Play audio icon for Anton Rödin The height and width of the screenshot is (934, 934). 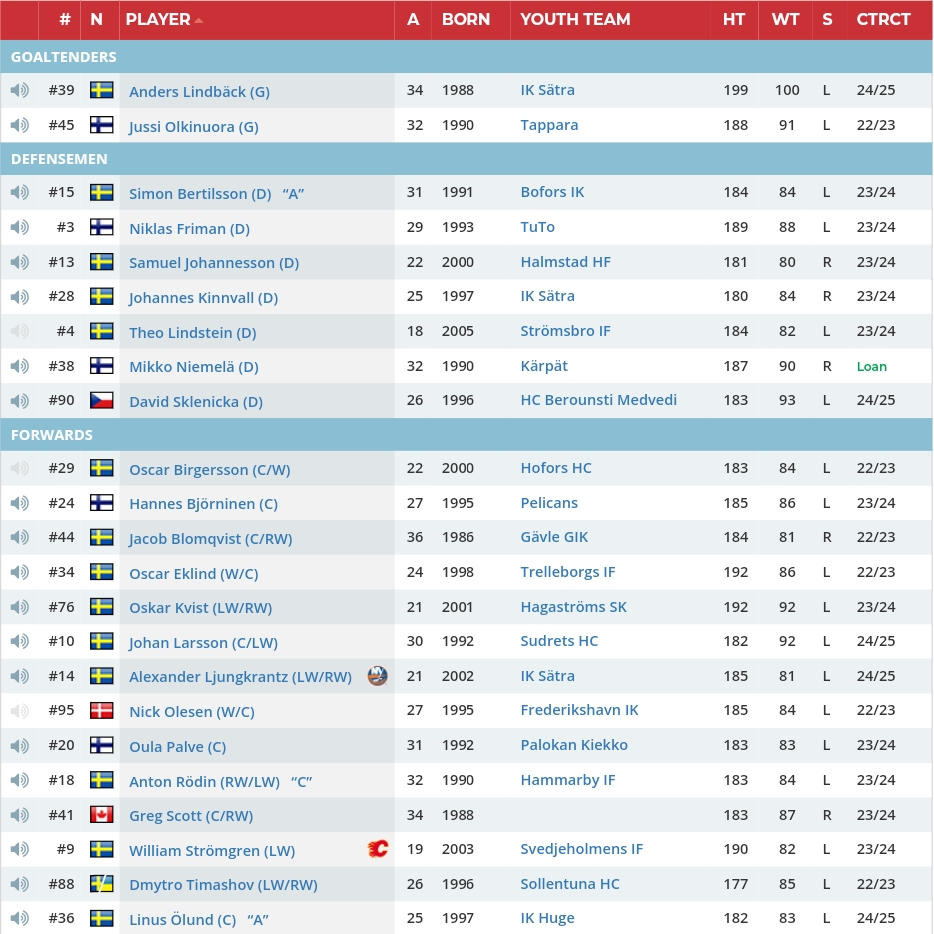click(x=20, y=781)
